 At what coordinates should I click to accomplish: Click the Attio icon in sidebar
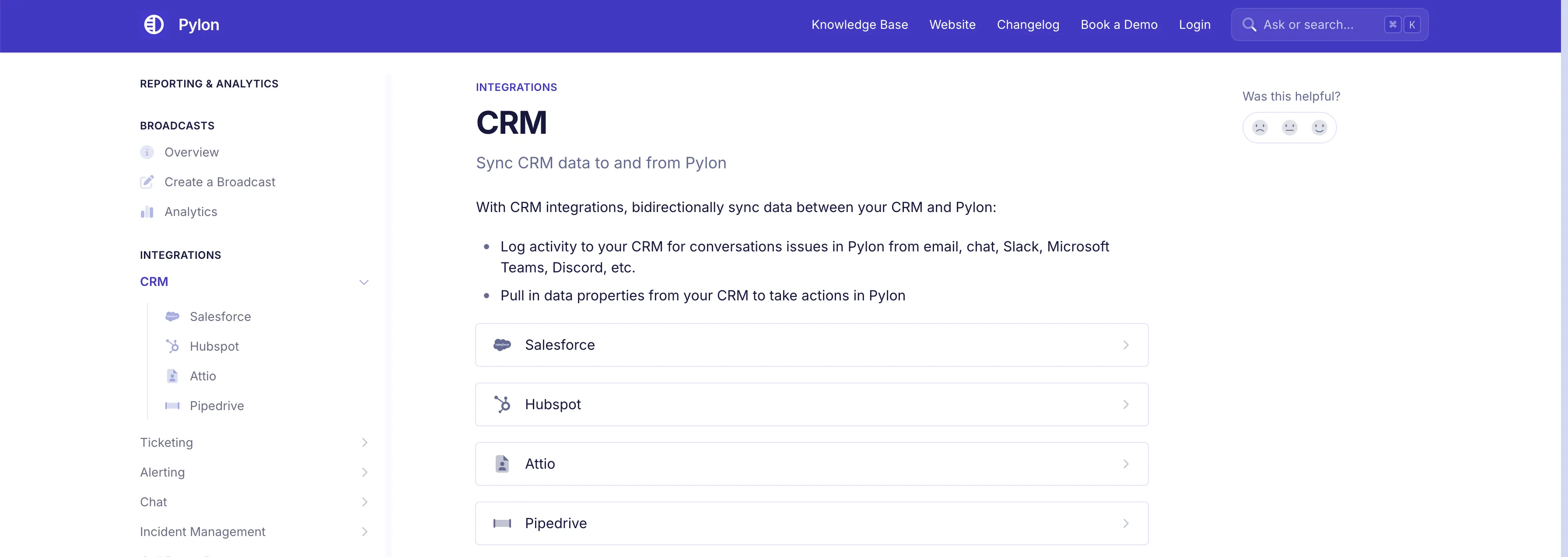click(x=172, y=376)
